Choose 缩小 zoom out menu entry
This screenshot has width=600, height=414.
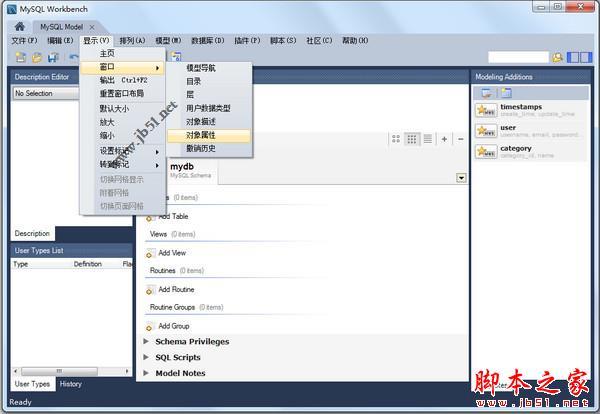point(122,136)
